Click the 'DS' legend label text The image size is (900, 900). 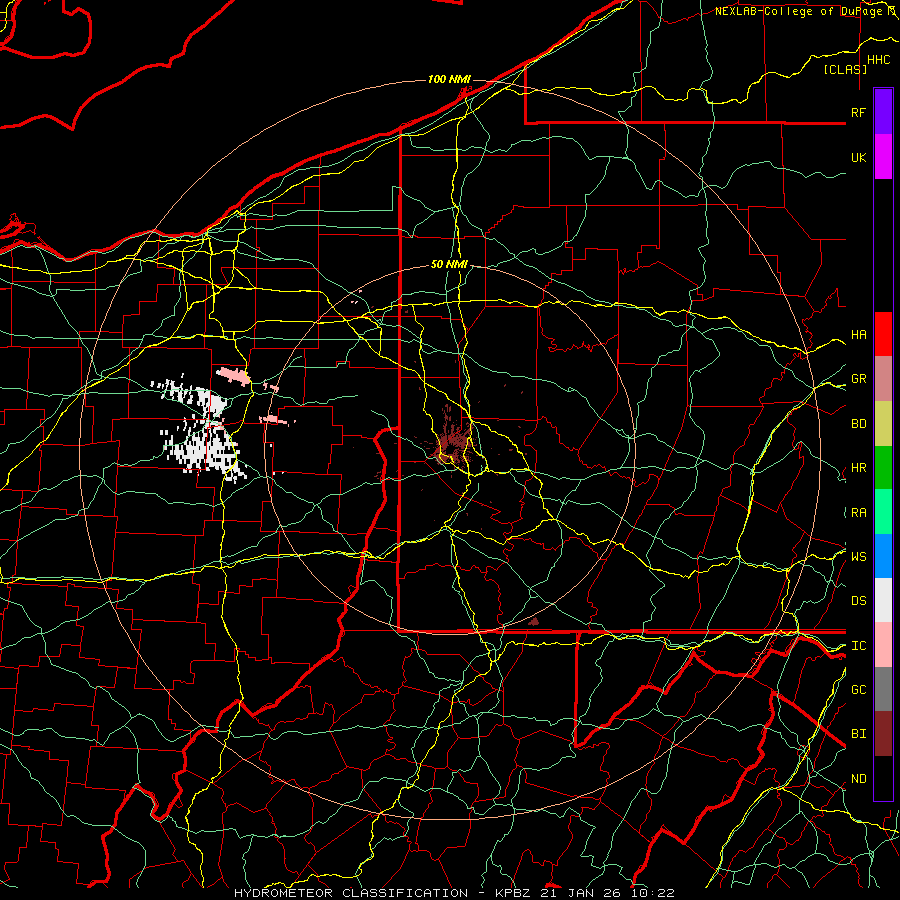[858, 601]
